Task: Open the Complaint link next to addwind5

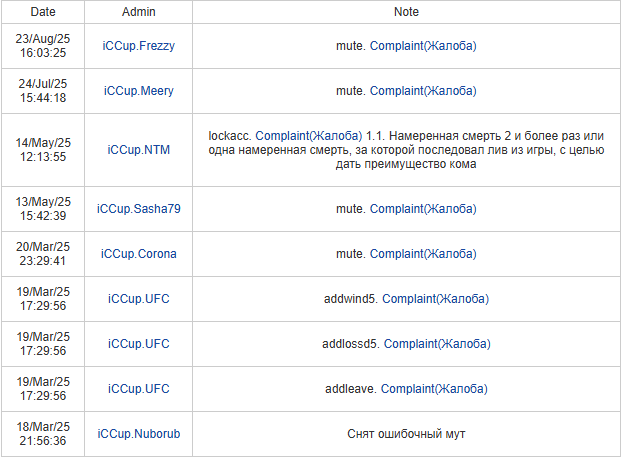Action: coord(435,299)
